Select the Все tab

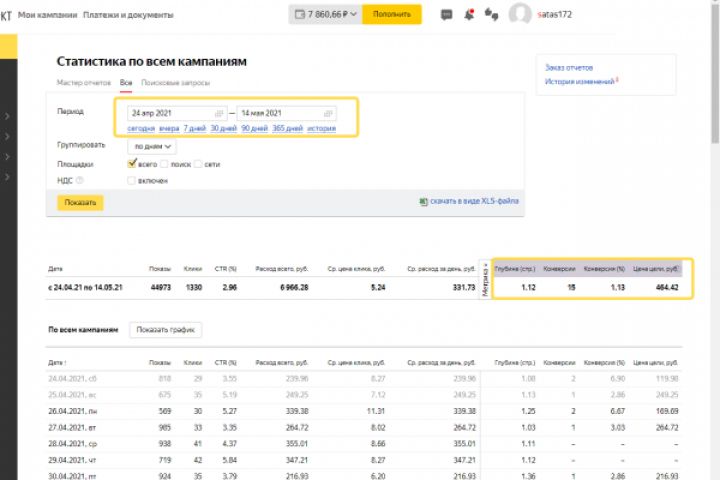[126, 83]
